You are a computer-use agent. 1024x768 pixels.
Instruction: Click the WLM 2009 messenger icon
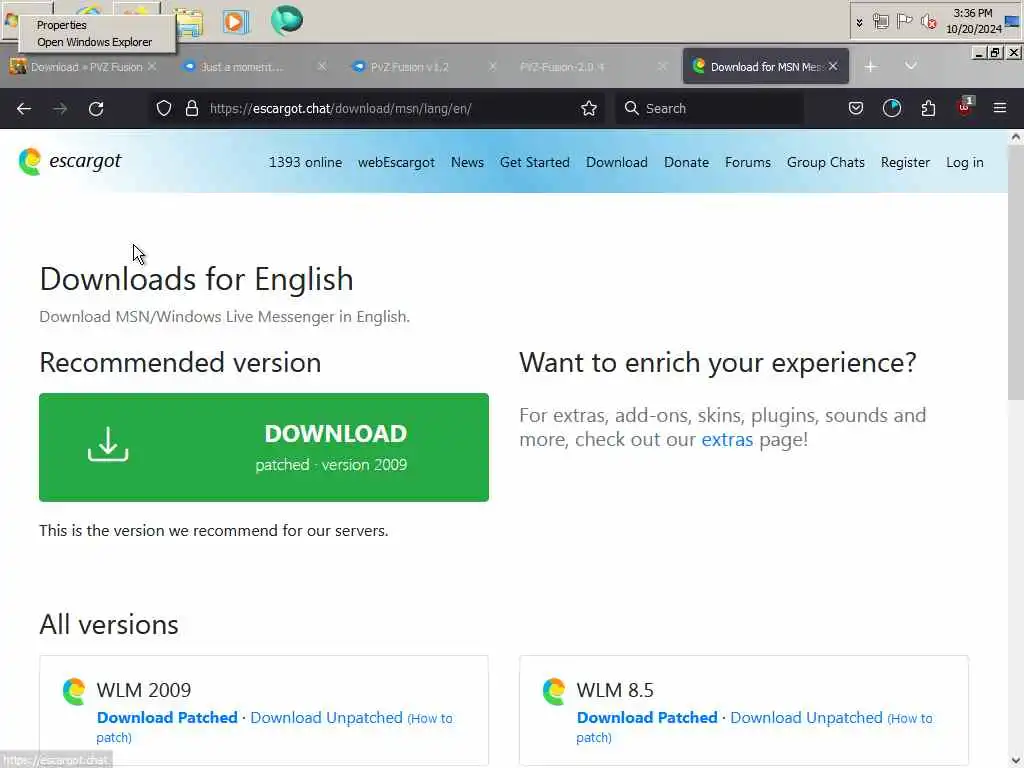(74, 691)
